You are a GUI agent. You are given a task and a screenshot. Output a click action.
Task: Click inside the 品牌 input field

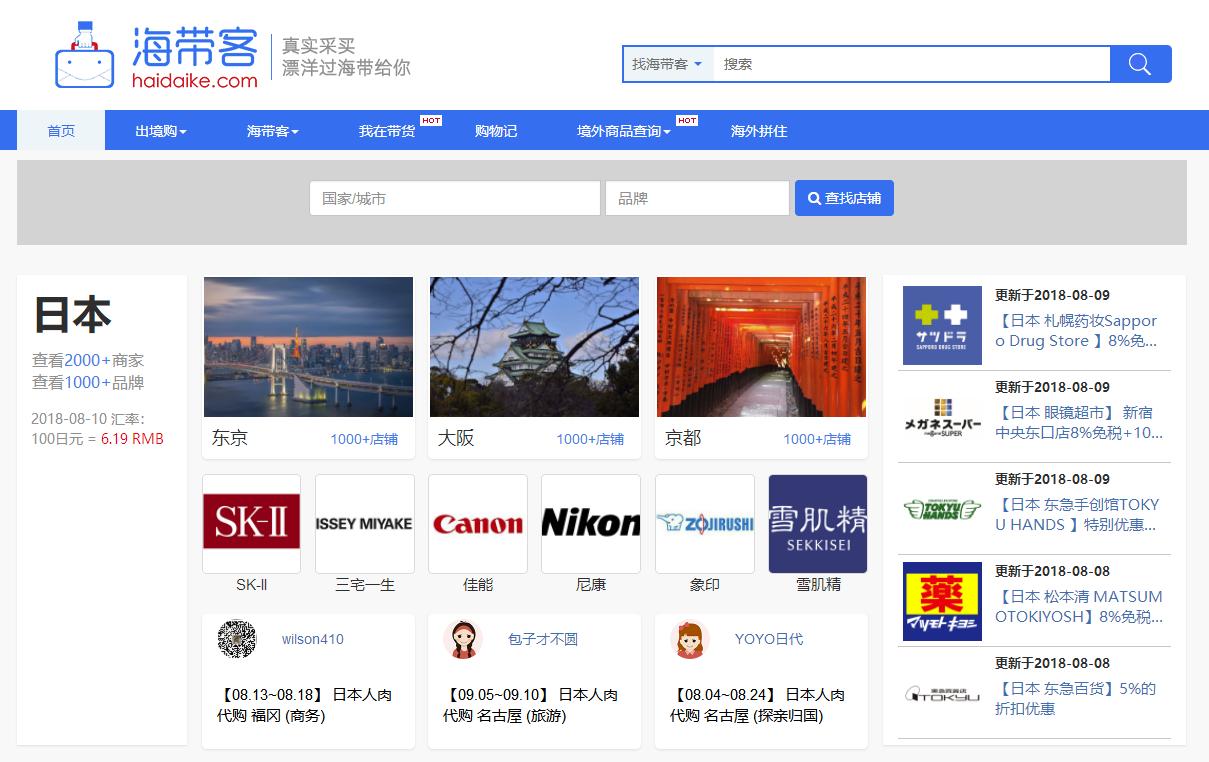[696, 197]
